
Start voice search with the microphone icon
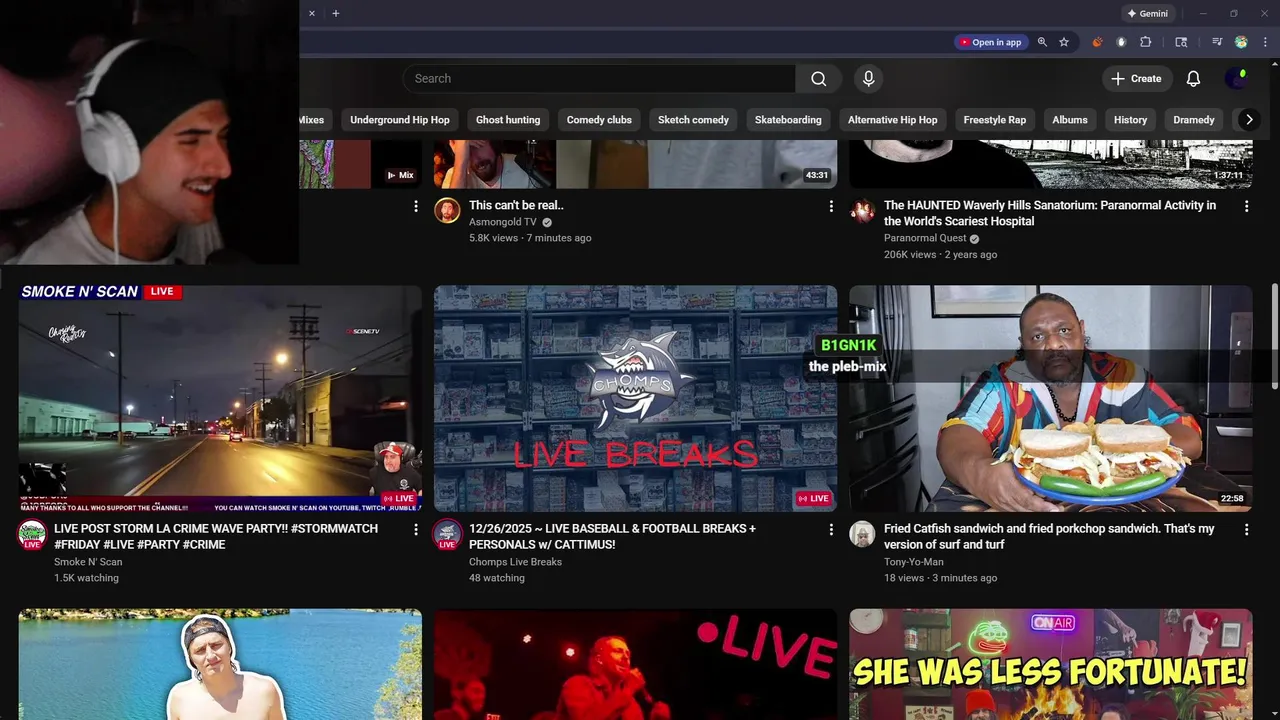868,79
